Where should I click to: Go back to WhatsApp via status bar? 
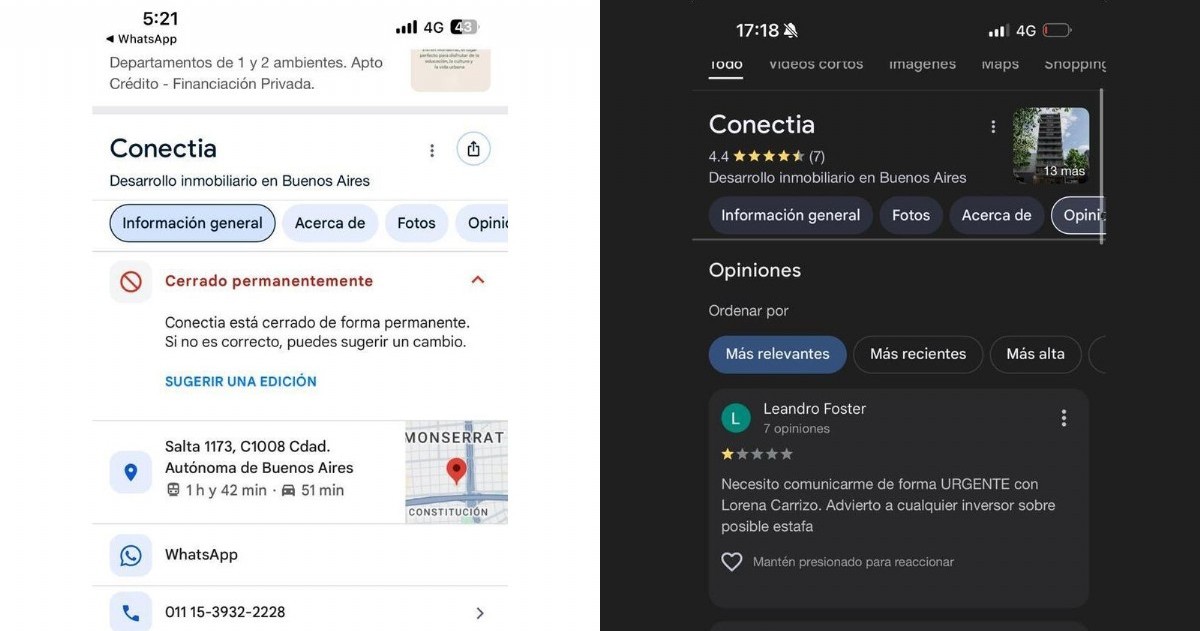coord(141,39)
